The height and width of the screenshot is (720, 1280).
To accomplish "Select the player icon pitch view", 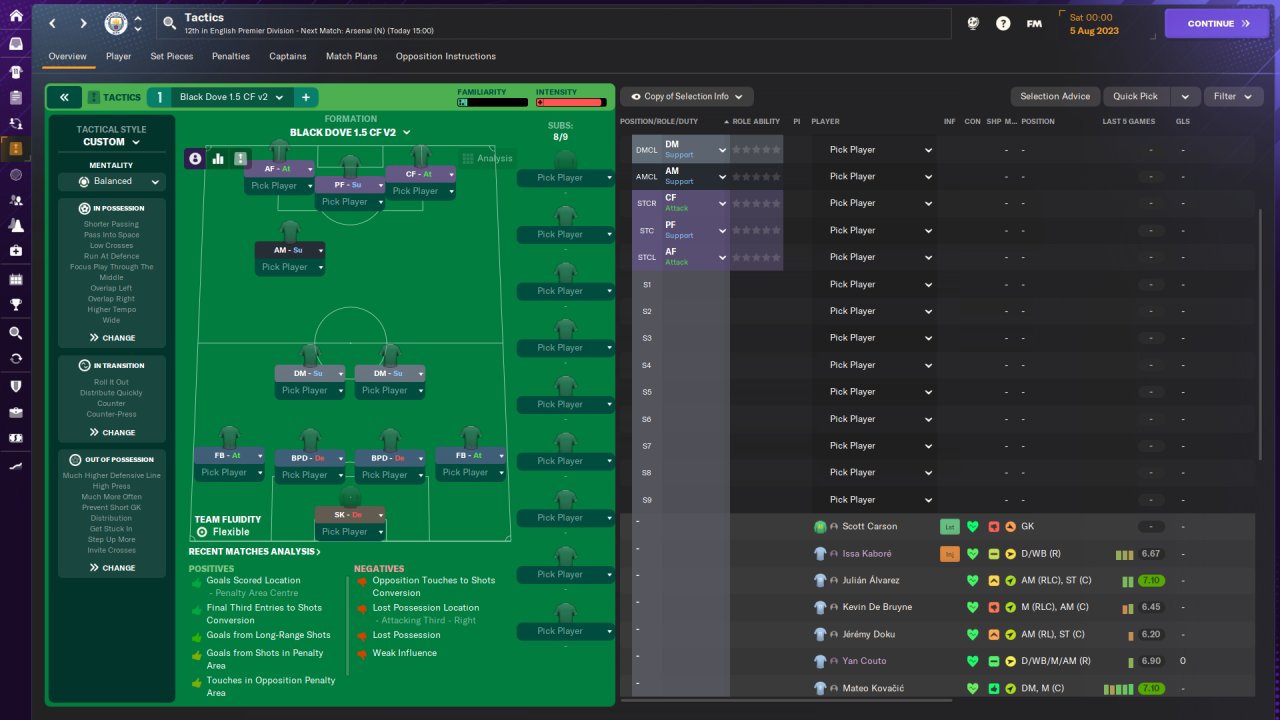I will pos(195,158).
